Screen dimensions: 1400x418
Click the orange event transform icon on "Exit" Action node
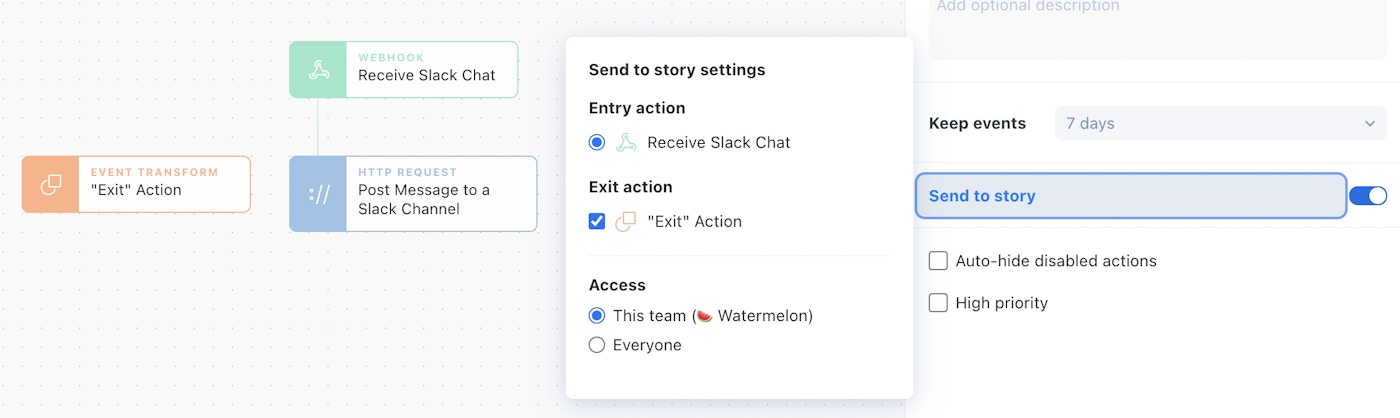pos(50,185)
